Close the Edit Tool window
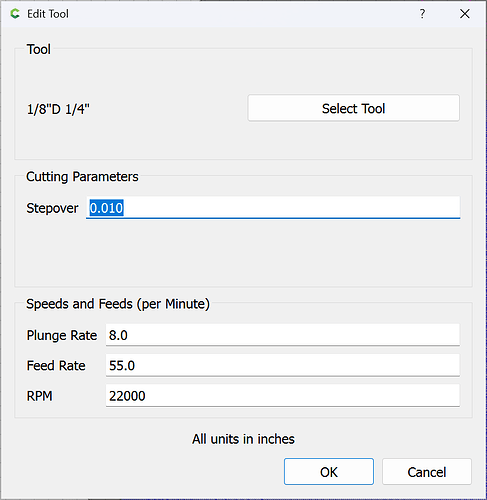This screenshot has width=487, height=500. (465, 14)
